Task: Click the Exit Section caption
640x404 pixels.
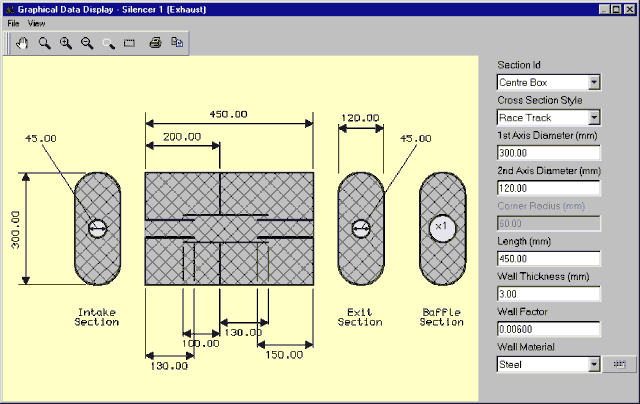Action: [x=360, y=317]
